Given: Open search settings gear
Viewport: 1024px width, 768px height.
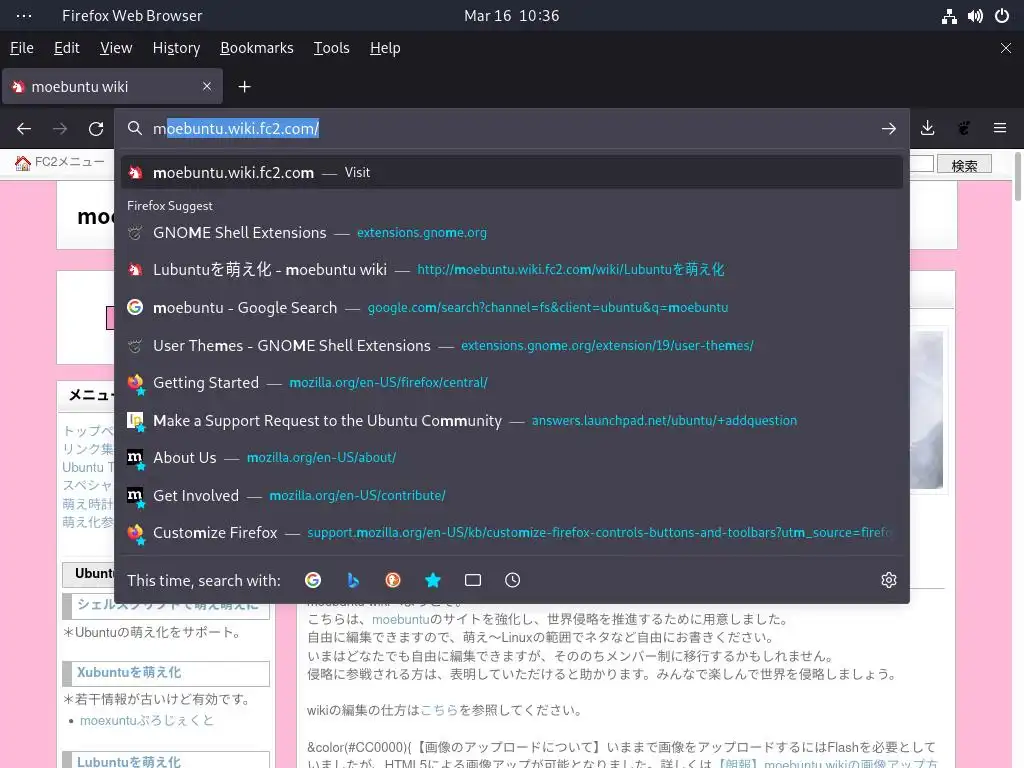Looking at the screenshot, I should tap(889, 580).
